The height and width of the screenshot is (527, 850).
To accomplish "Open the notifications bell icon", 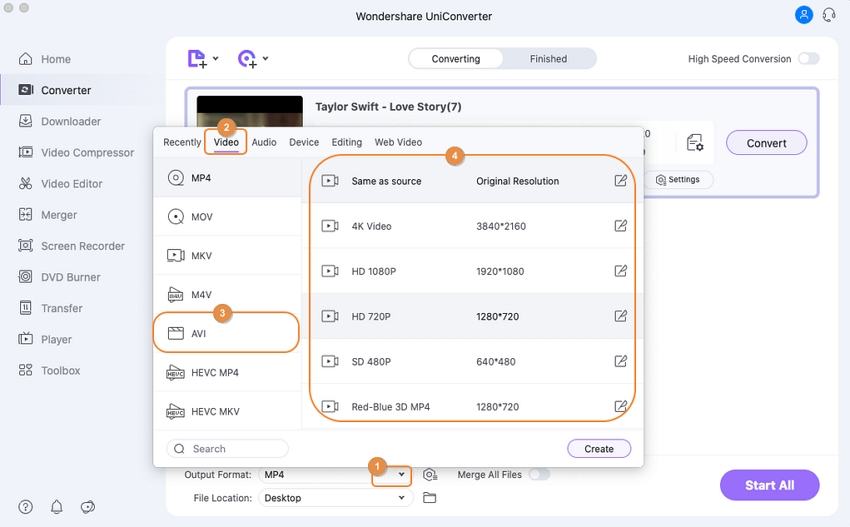I will 56,507.
